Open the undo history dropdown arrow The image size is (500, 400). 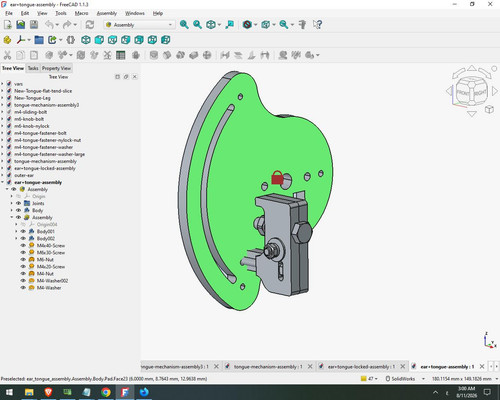pyautogui.click(x=57, y=25)
